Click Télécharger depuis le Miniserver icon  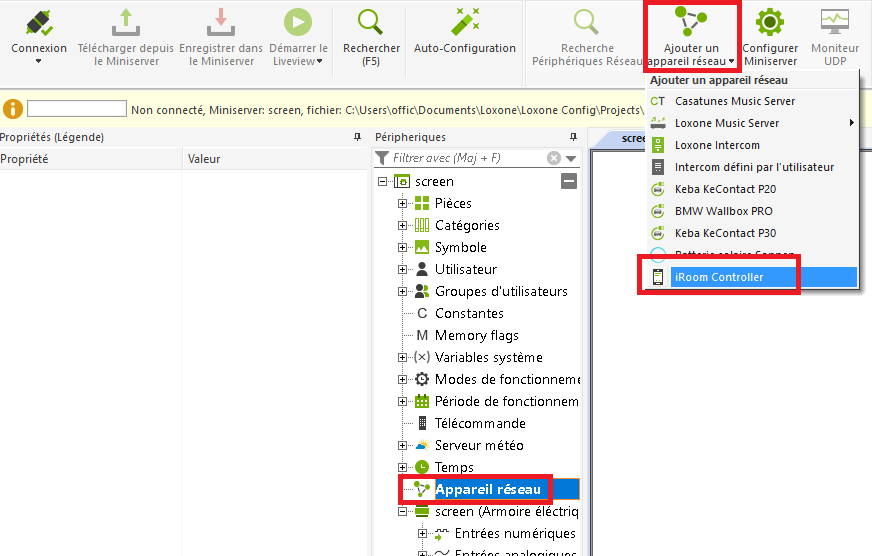(126, 22)
